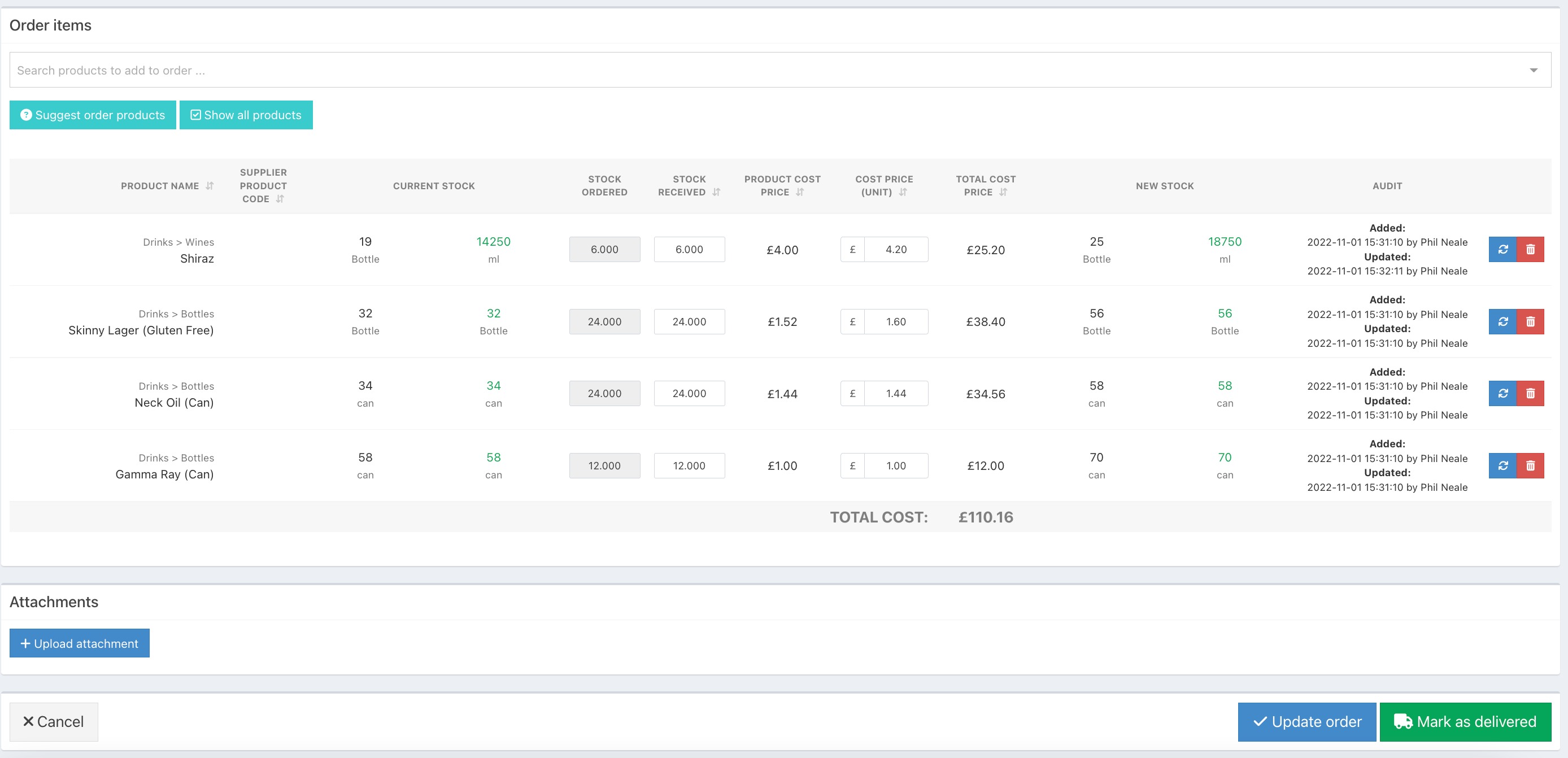Sort by Product Name column

(210, 186)
